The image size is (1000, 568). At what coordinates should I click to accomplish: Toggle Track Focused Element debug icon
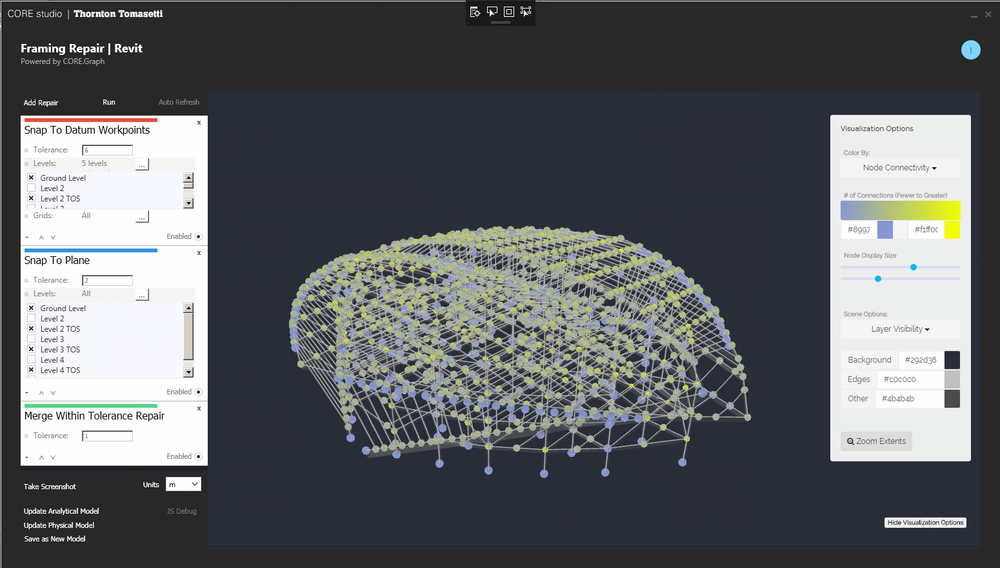526,11
